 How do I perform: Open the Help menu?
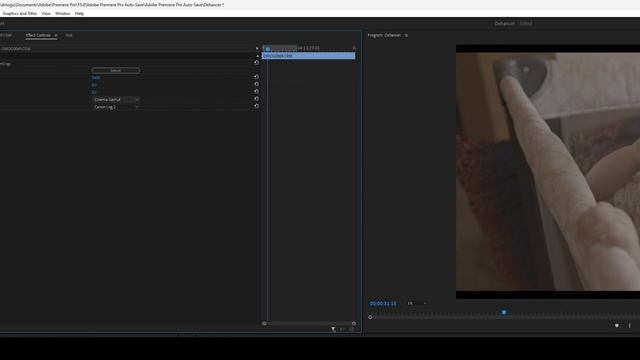point(79,13)
